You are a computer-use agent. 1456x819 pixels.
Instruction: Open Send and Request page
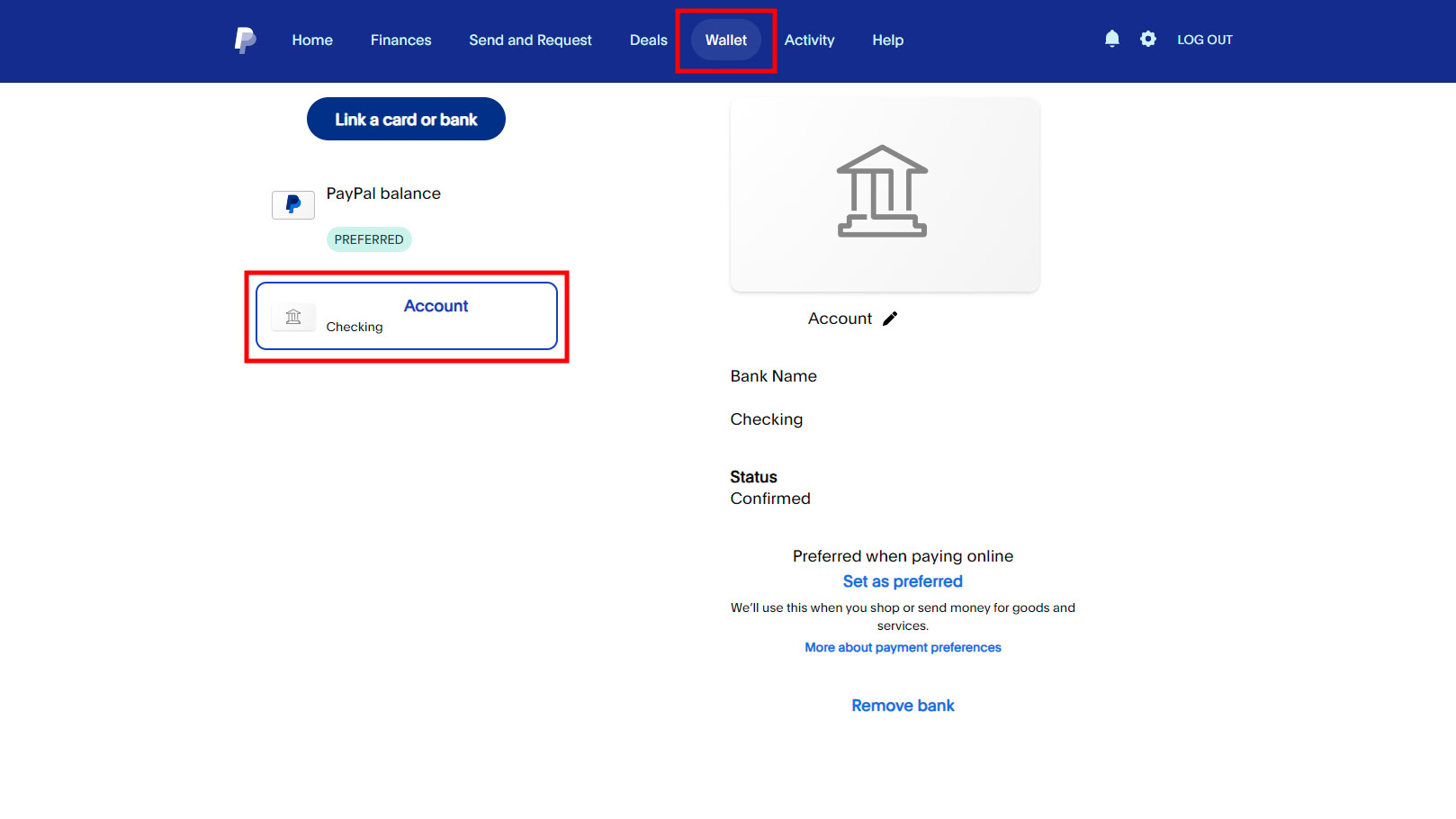click(530, 40)
